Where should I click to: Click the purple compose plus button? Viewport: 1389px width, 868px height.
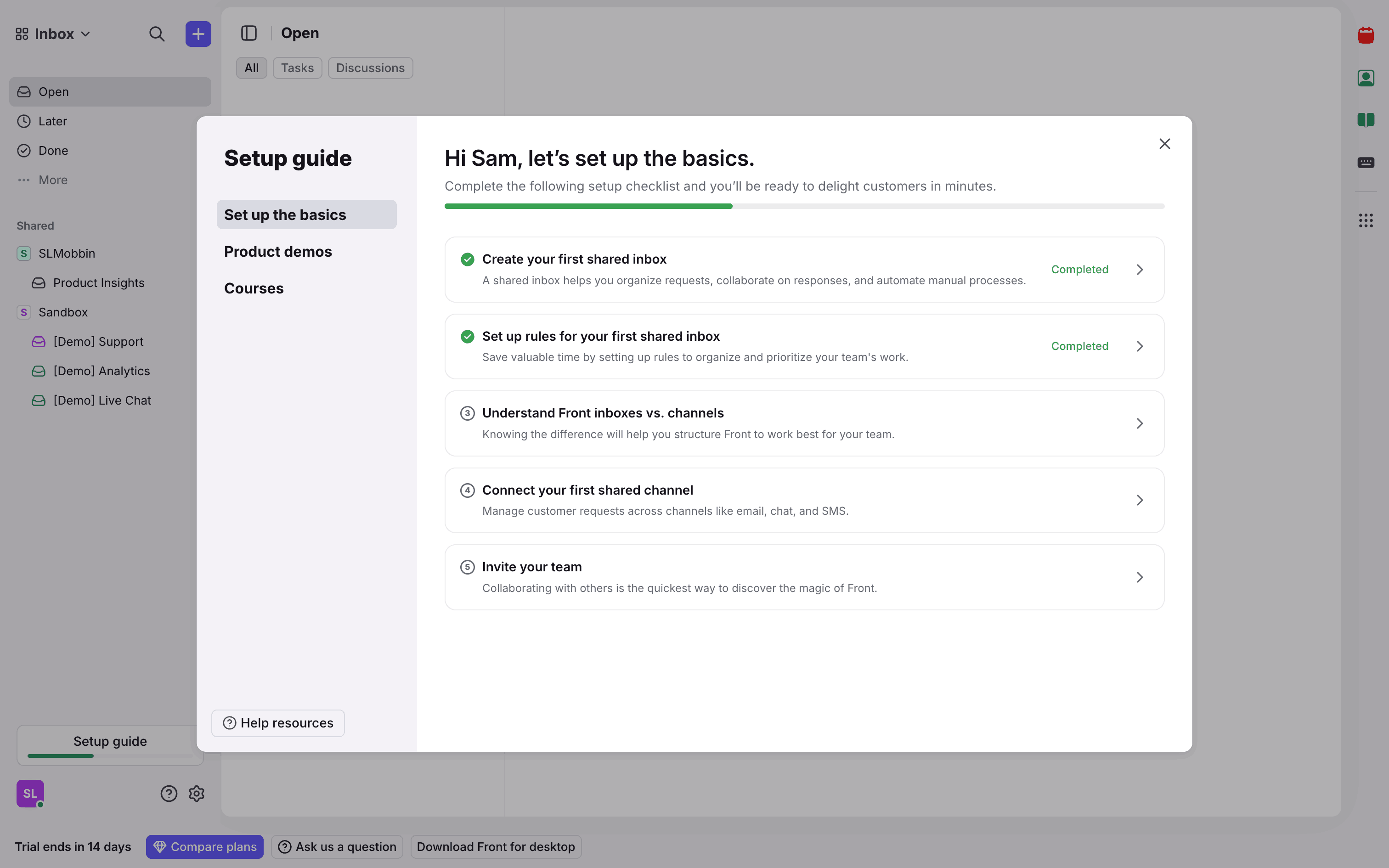click(198, 34)
